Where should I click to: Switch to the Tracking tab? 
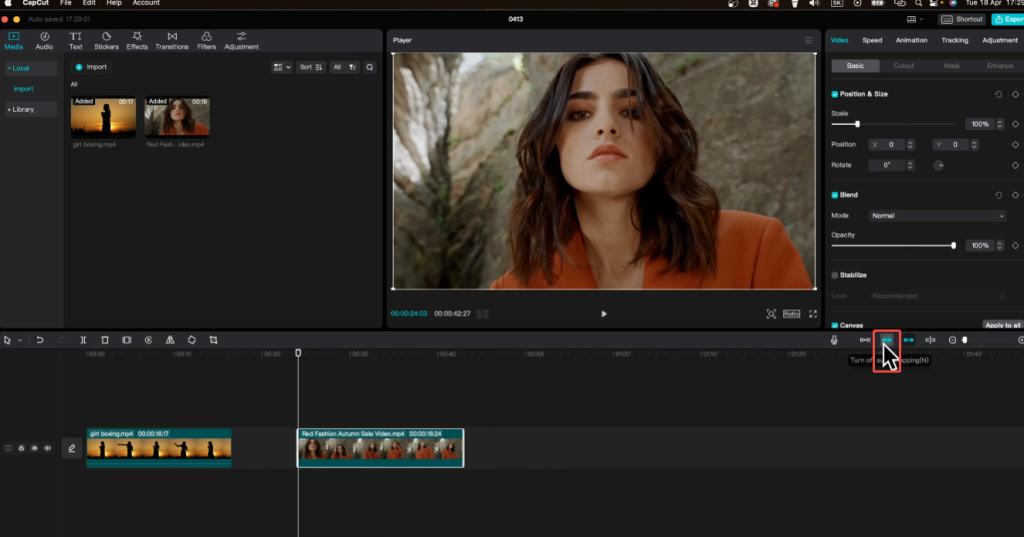(955, 41)
